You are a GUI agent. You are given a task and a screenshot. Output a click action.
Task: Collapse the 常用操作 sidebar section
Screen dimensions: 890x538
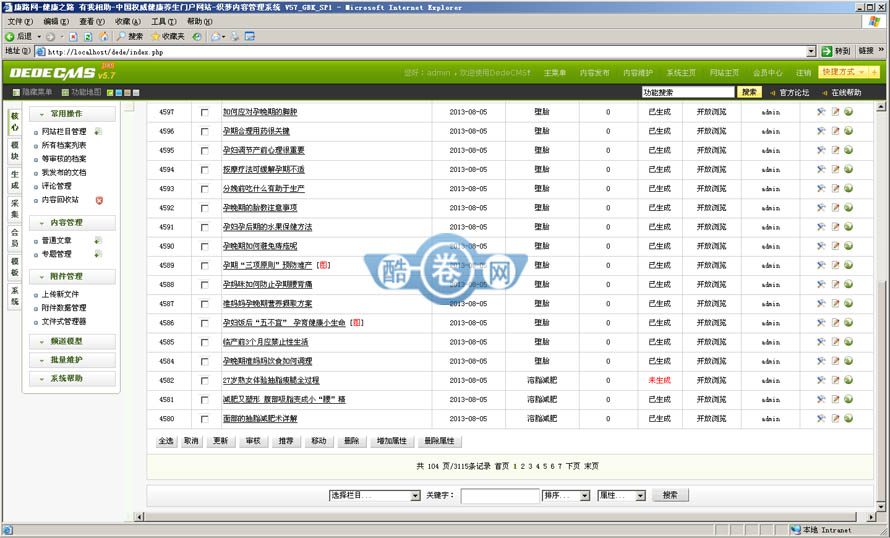click(x=73, y=114)
